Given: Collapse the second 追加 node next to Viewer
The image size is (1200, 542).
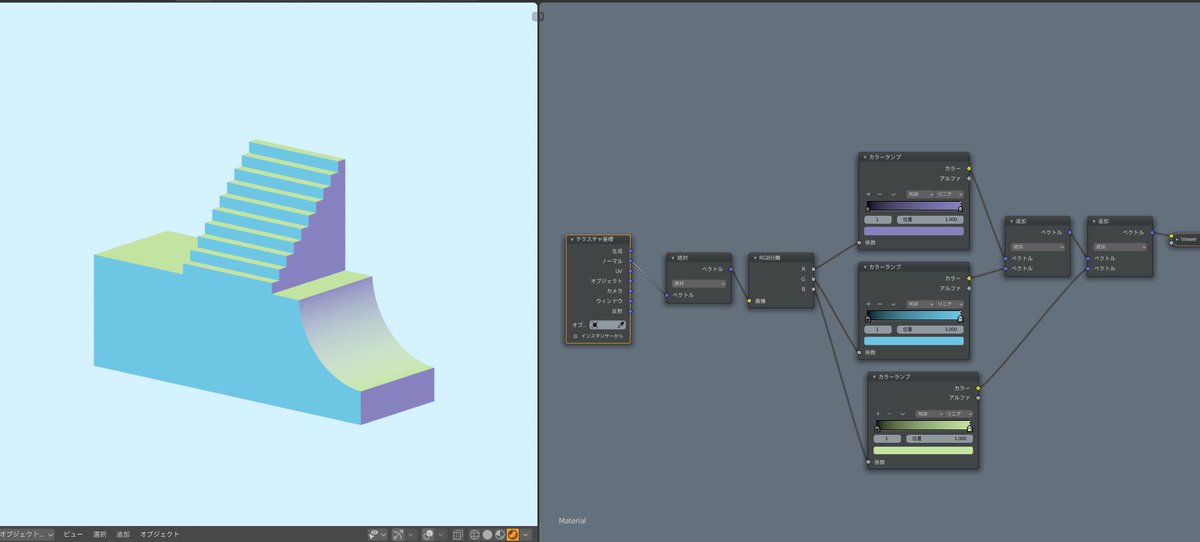Looking at the screenshot, I should pos(1093,221).
